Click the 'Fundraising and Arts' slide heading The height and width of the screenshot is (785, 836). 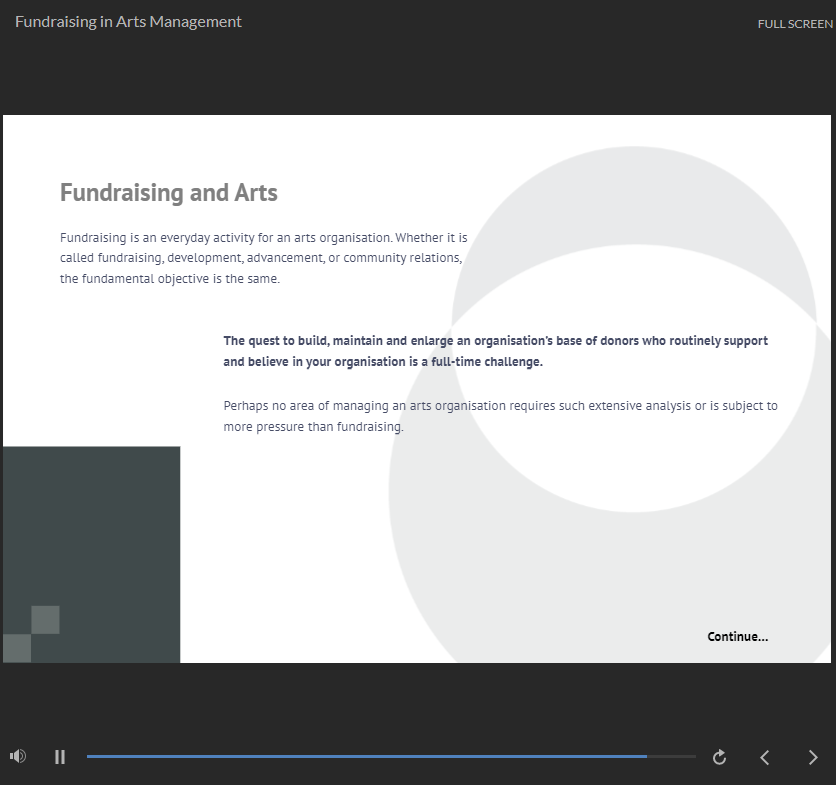(168, 193)
